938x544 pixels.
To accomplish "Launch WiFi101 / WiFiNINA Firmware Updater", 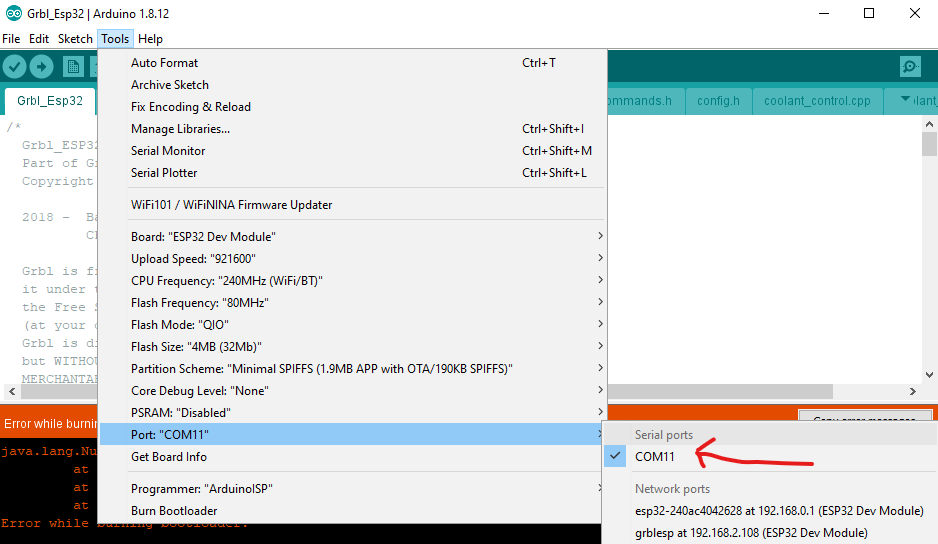I will [x=352, y=205].
